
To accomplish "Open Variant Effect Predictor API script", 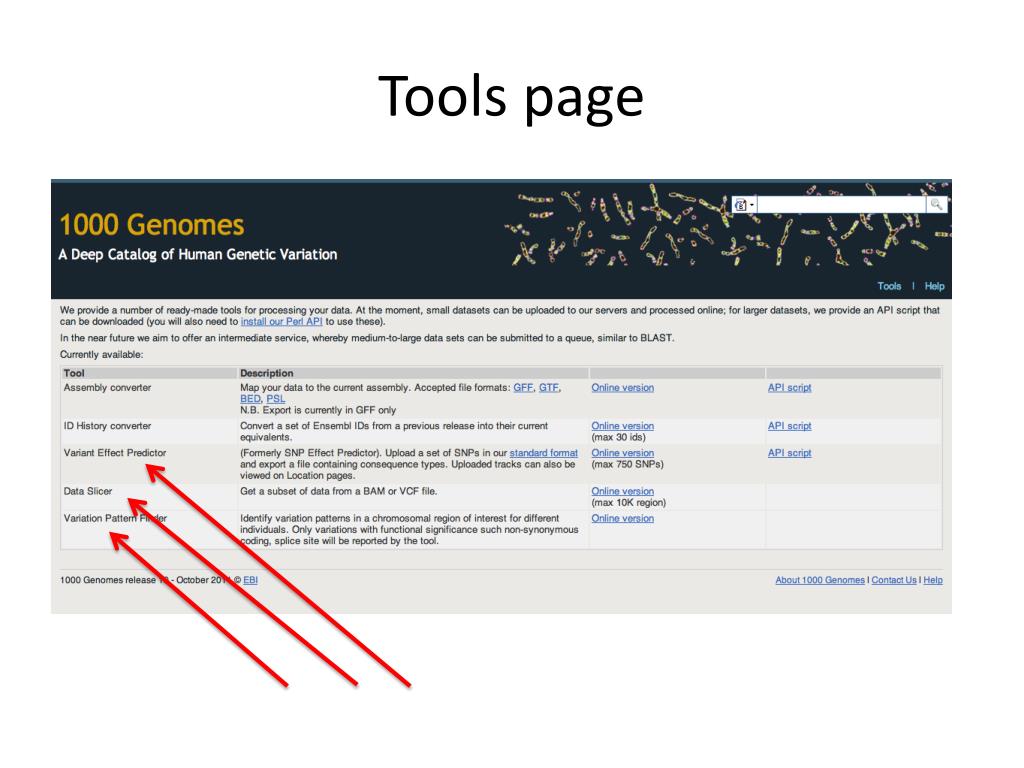I will click(x=790, y=453).
